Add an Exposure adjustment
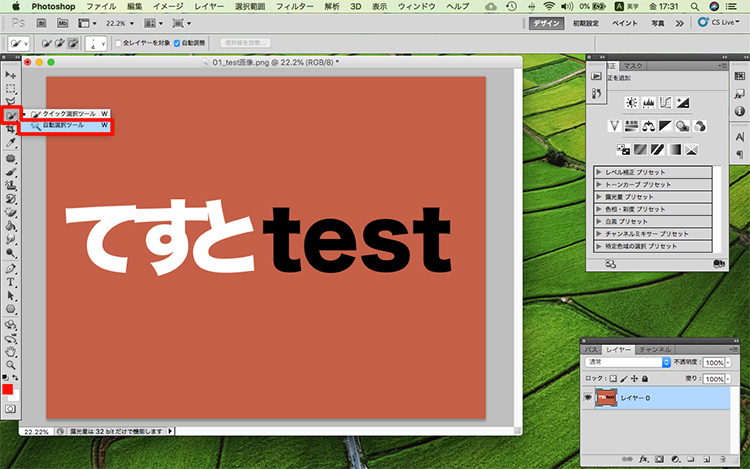750x469 pixels. [x=683, y=102]
